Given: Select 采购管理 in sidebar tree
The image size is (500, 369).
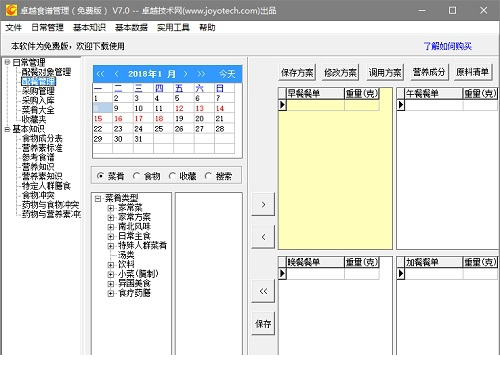Looking at the screenshot, I should [x=38, y=91].
